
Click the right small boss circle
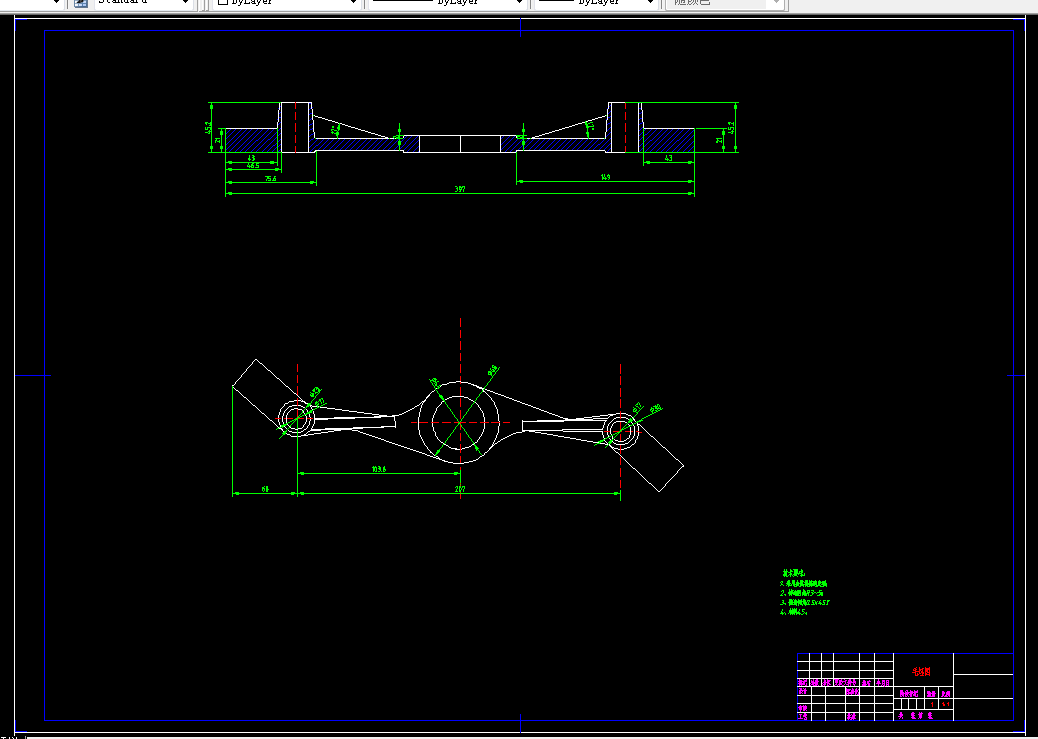click(x=620, y=431)
